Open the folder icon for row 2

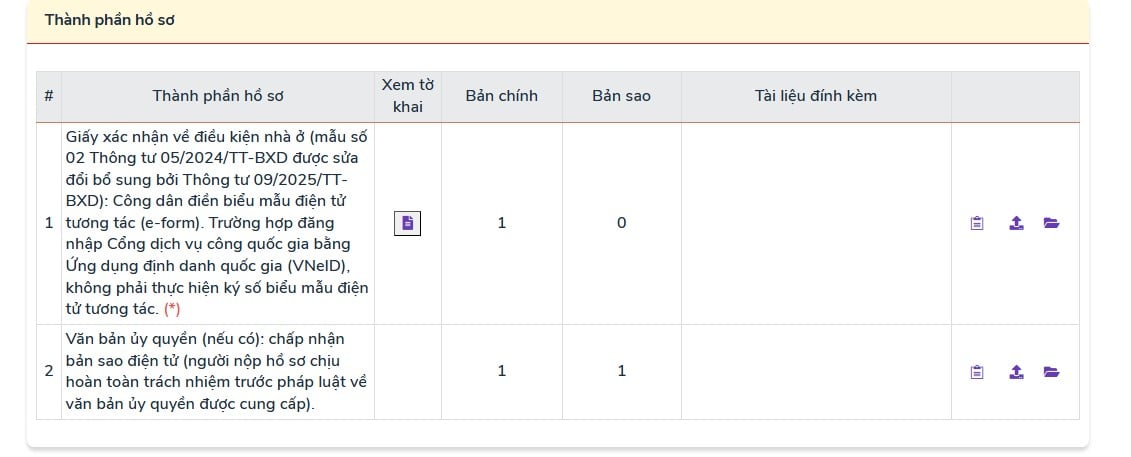(1051, 372)
